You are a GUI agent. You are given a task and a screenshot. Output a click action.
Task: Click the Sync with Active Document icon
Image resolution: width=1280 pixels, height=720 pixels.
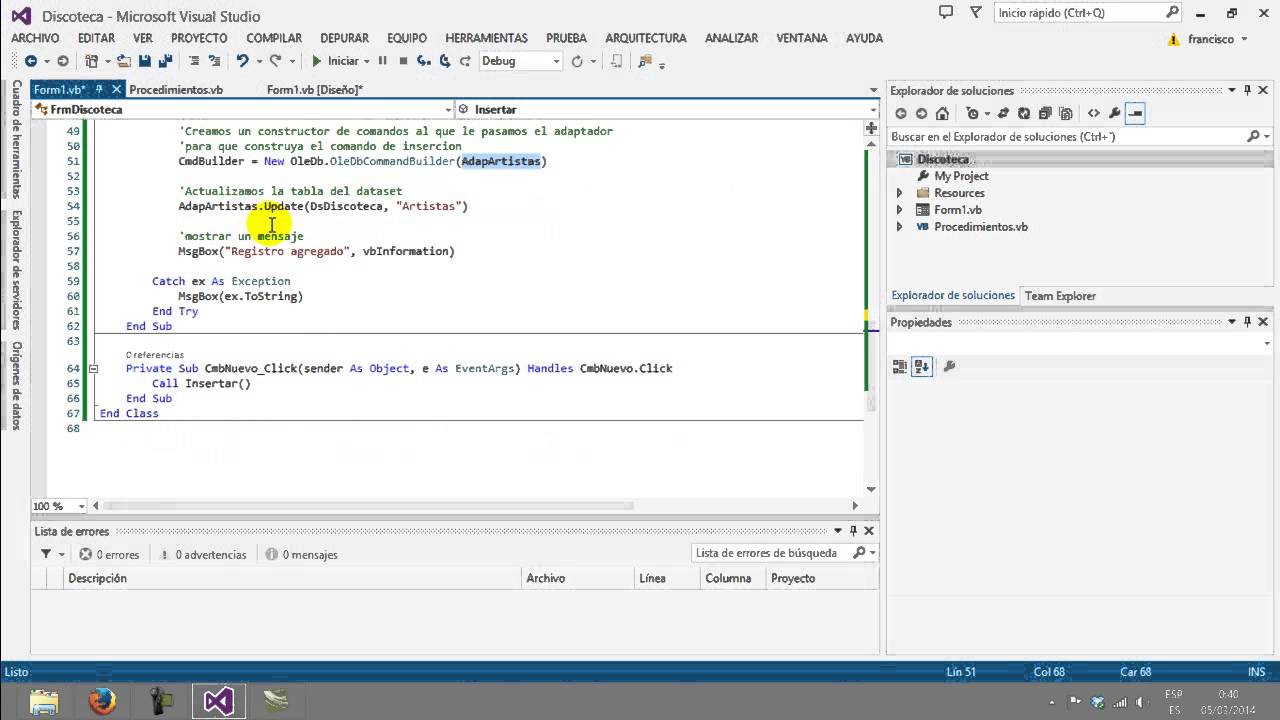tap(1003, 113)
